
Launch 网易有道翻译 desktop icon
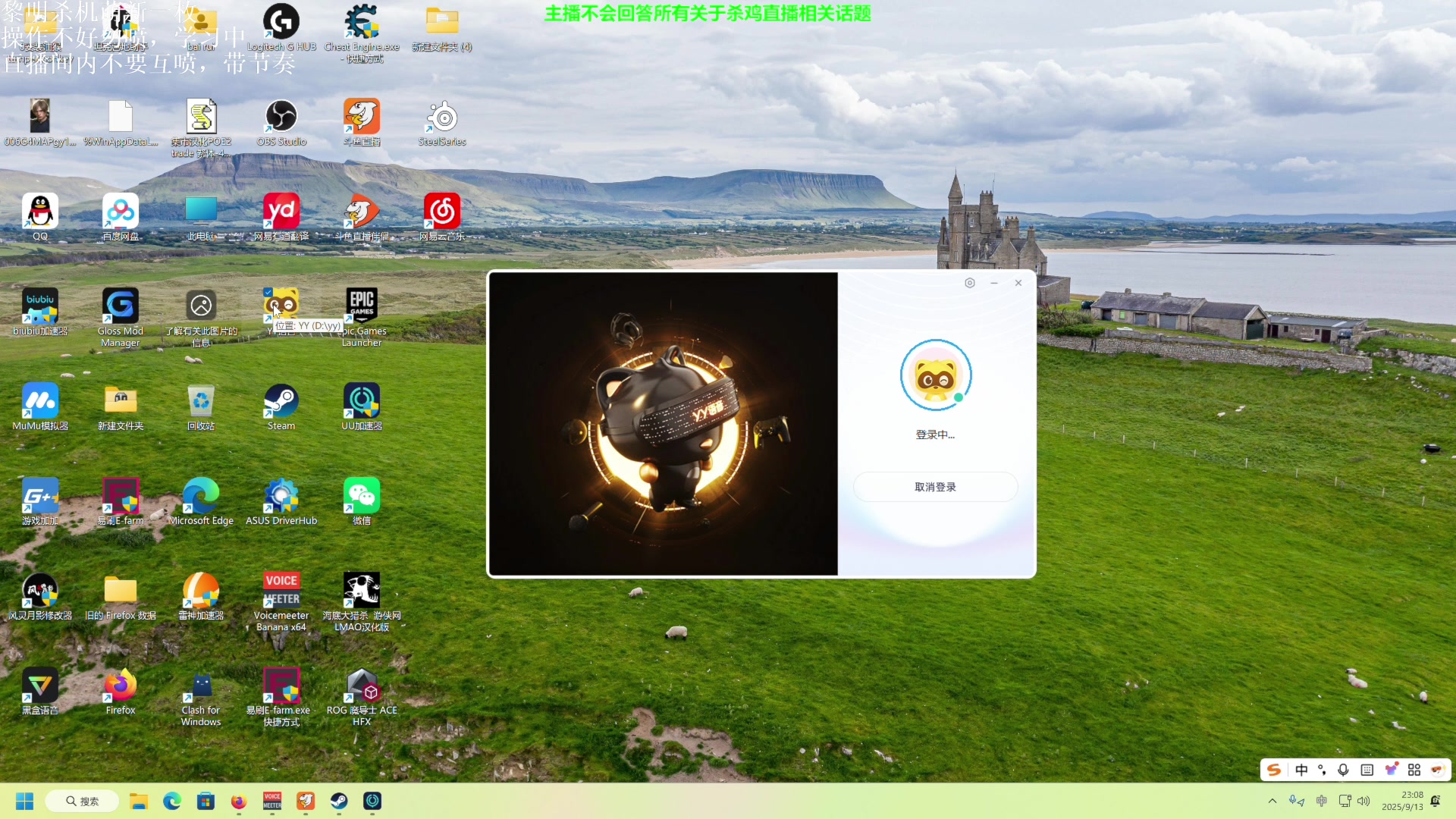point(281,217)
